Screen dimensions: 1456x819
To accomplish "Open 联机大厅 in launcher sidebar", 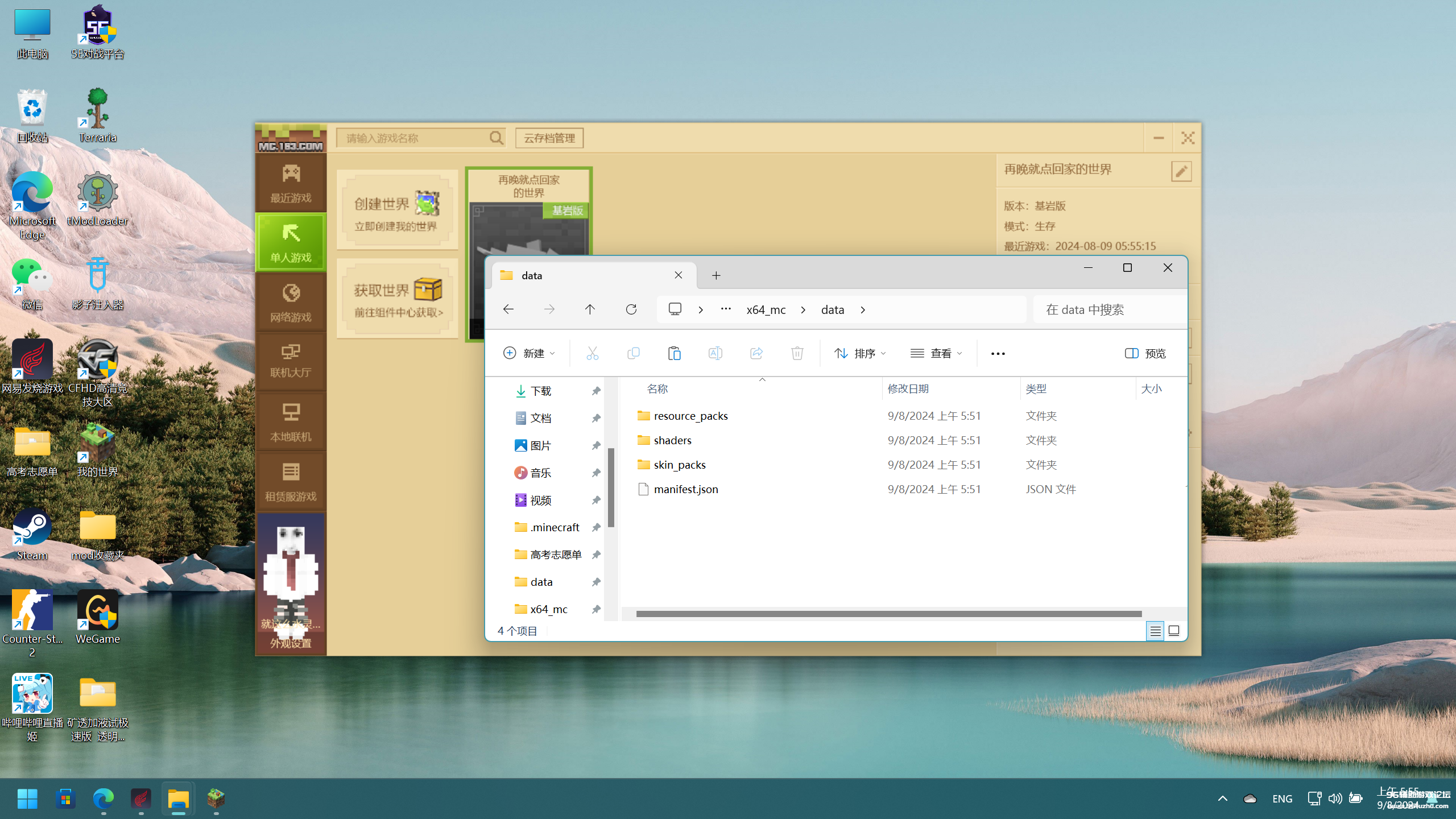I will click(291, 361).
